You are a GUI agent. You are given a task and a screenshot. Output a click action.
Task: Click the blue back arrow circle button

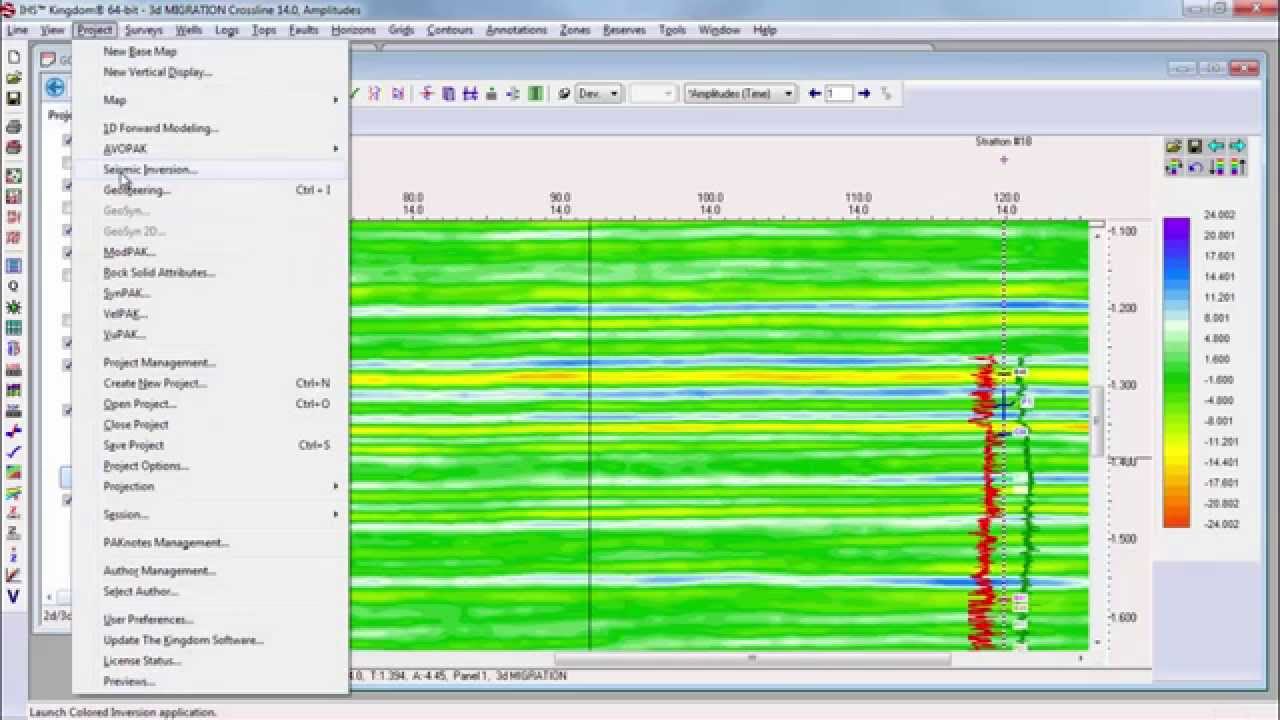55,87
